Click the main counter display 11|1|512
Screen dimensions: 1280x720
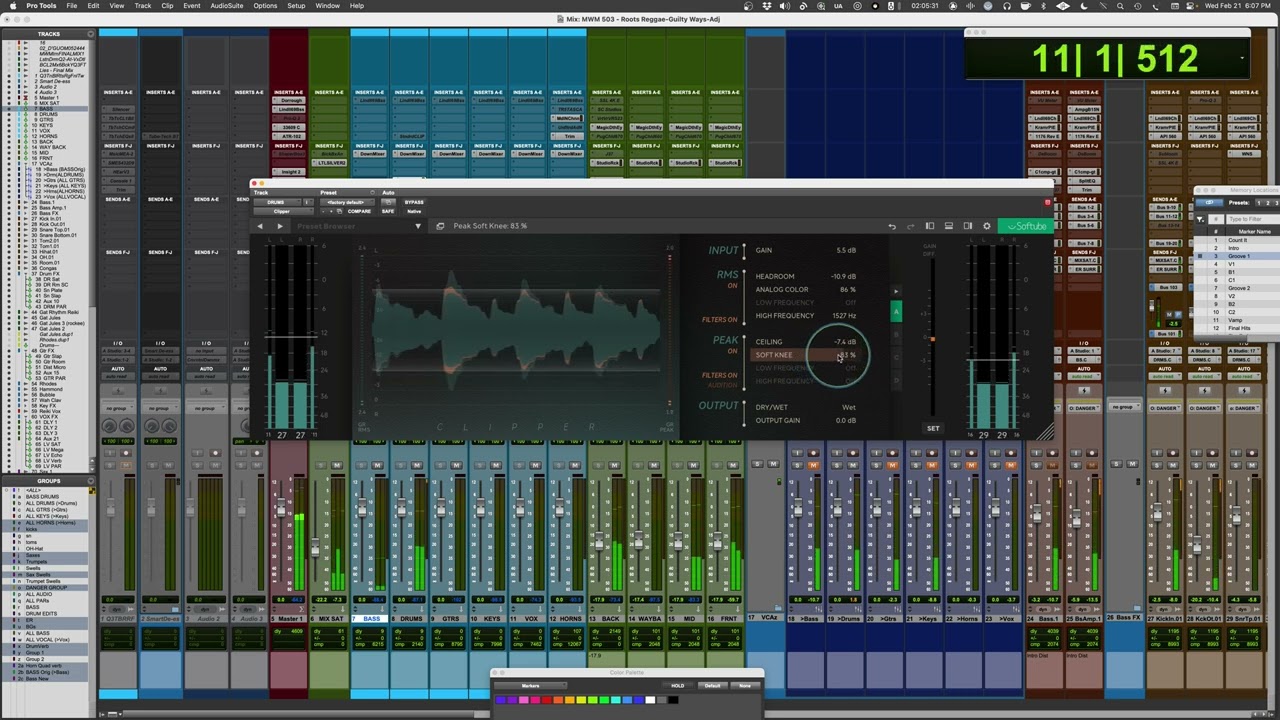[1114, 58]
